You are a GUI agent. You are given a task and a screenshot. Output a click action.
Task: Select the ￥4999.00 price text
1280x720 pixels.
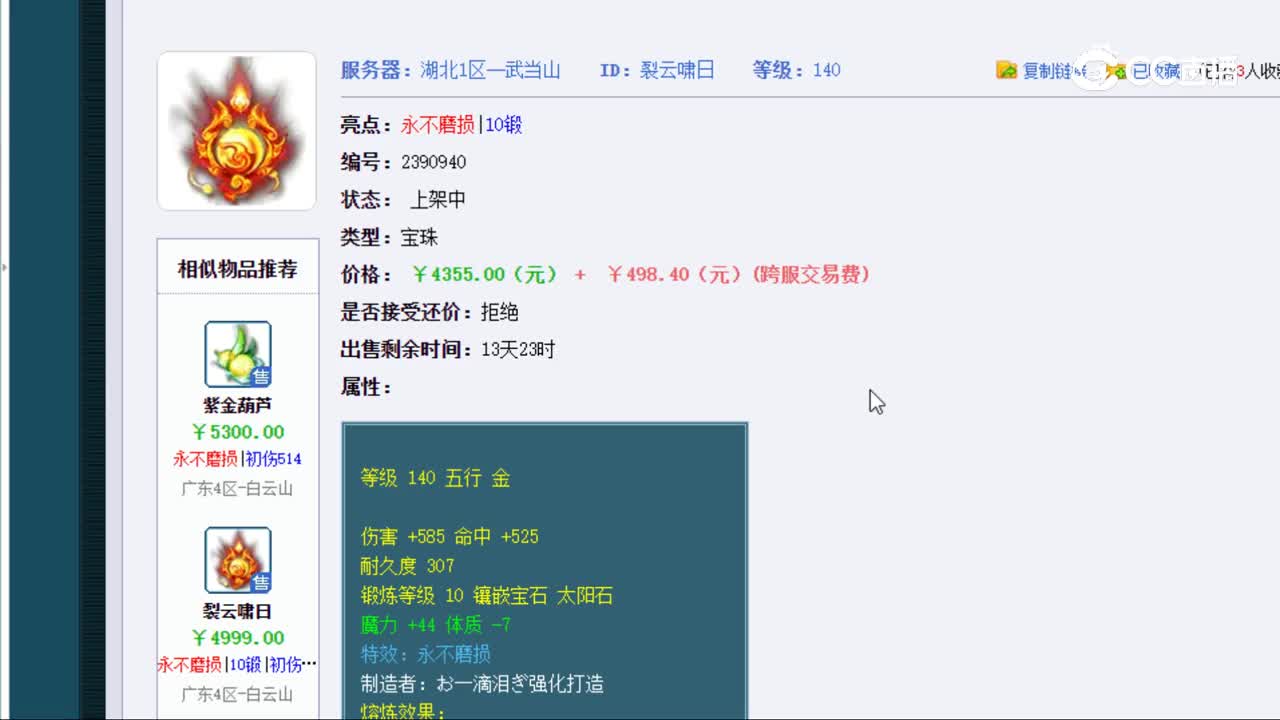click(x=238, y=638)
